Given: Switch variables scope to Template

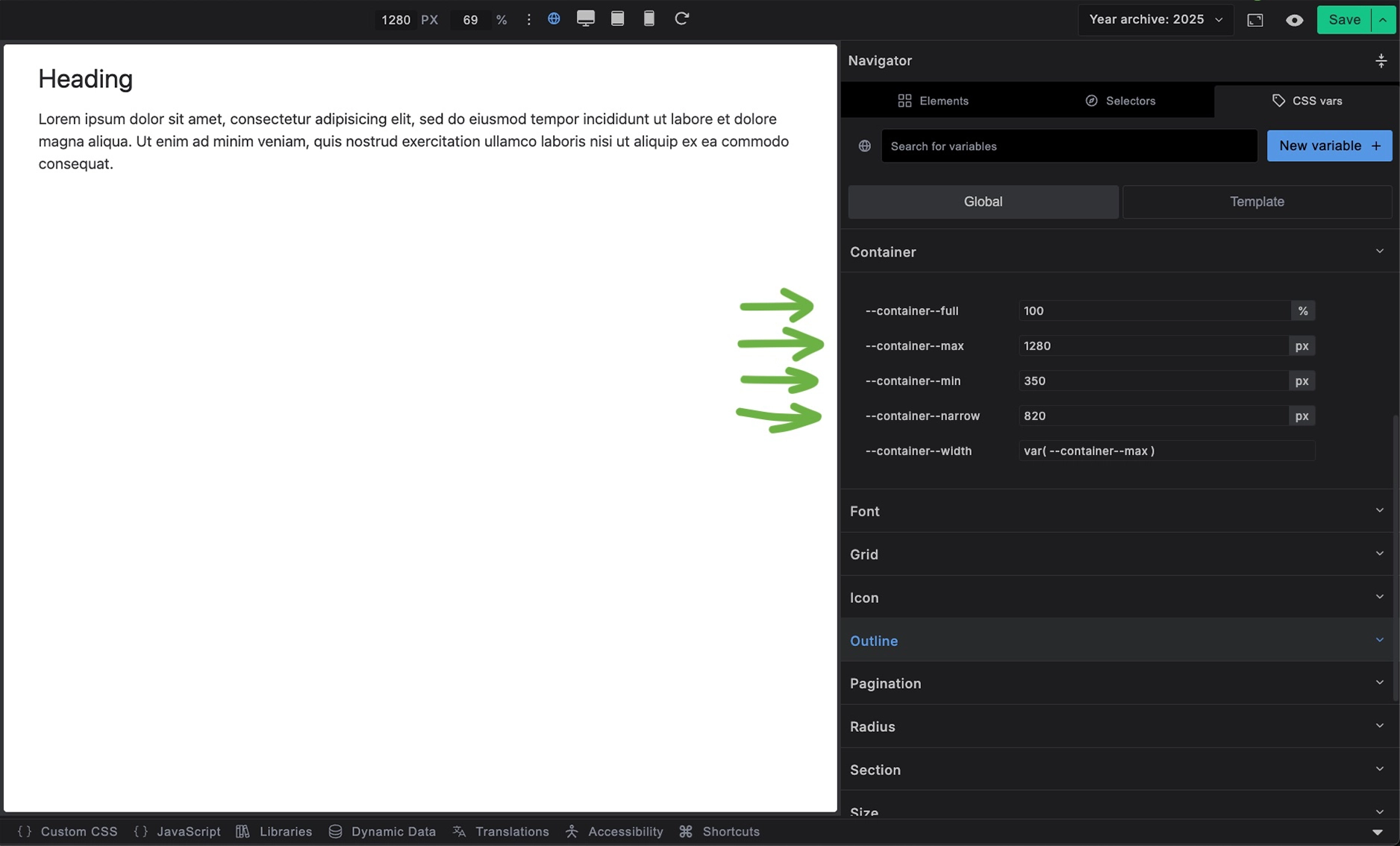Looking at the screenshot, I should 1257,201.
